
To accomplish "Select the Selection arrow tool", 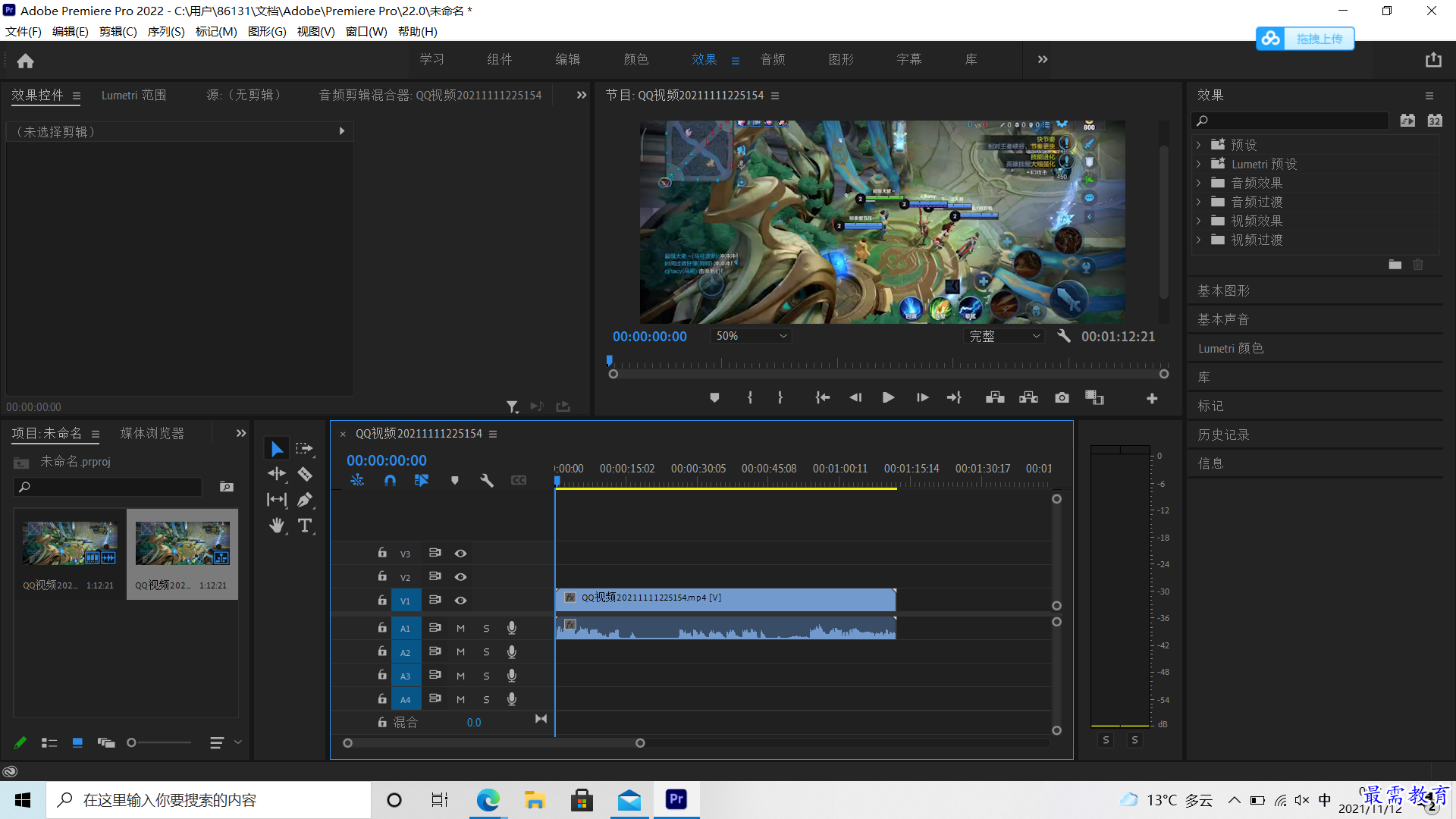I will 277,449.
